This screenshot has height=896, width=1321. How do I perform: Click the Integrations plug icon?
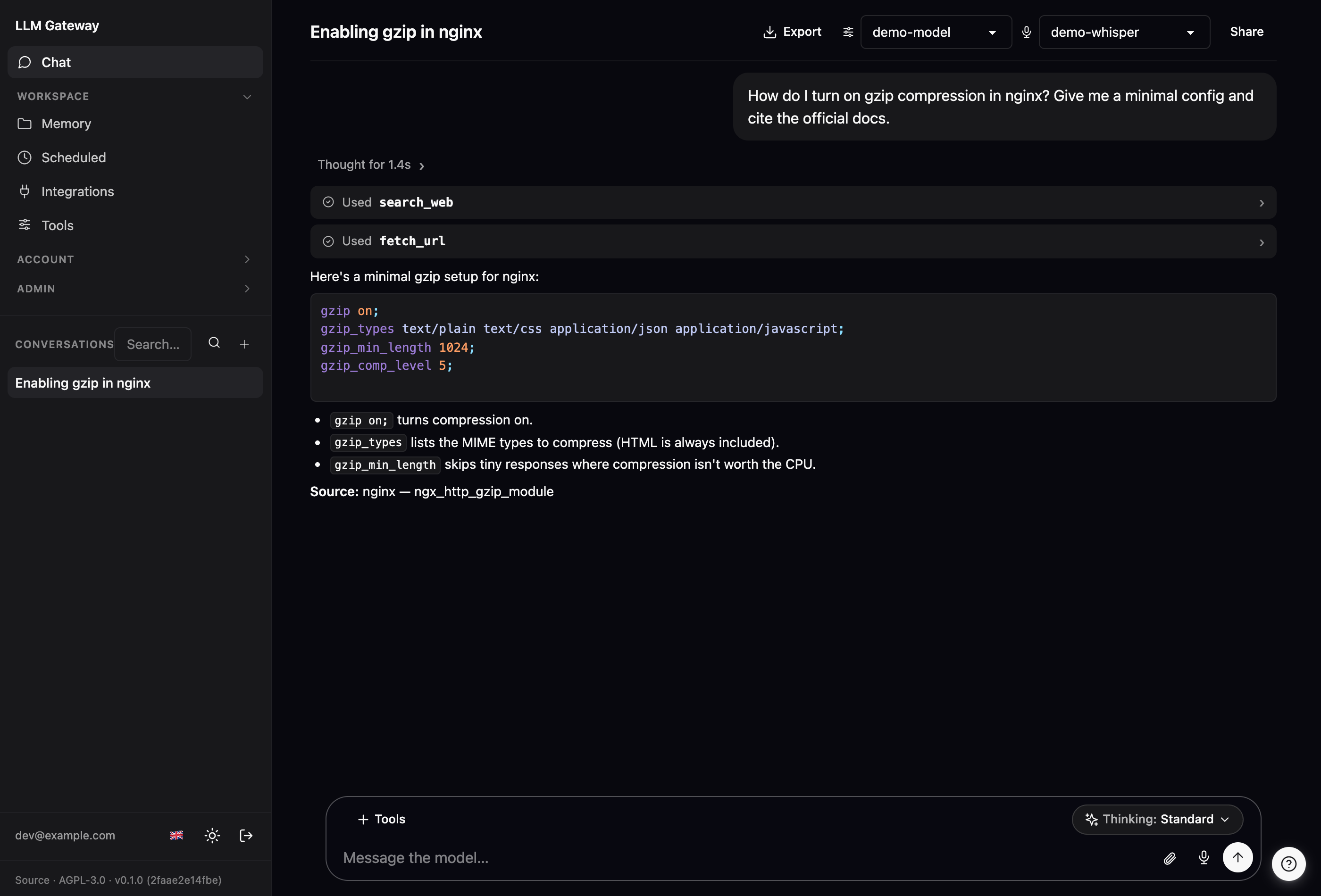point(25,191)
